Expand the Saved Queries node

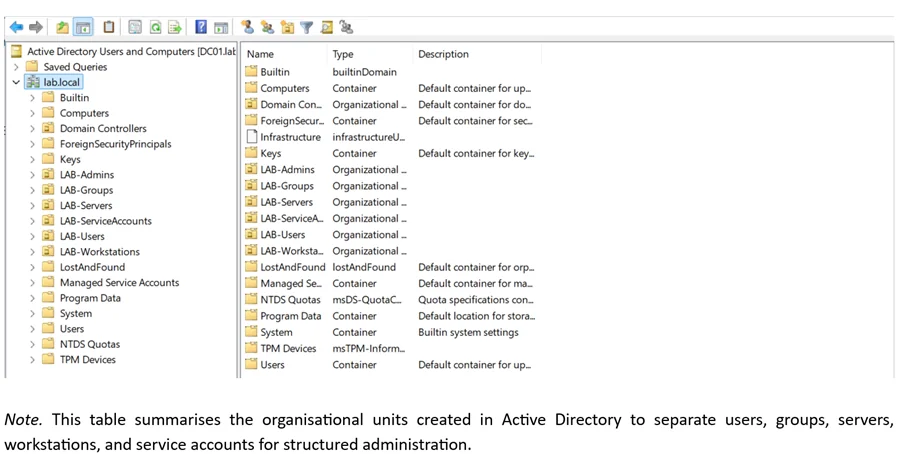click(x=16, y=67)
